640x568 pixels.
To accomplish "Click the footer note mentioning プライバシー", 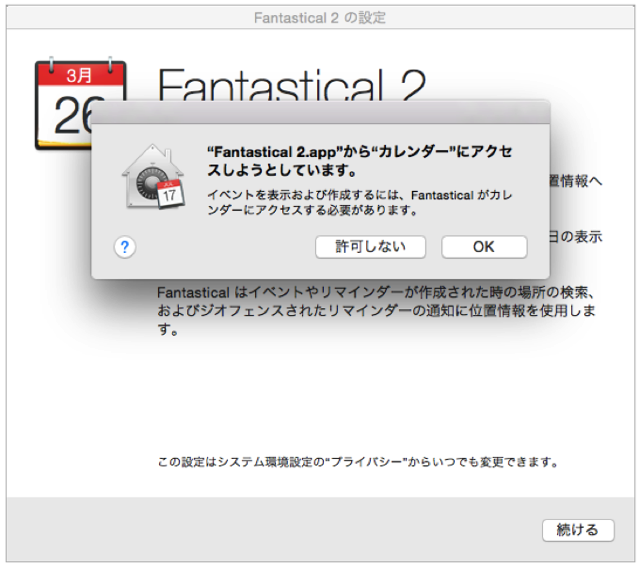I will (357, 462).
